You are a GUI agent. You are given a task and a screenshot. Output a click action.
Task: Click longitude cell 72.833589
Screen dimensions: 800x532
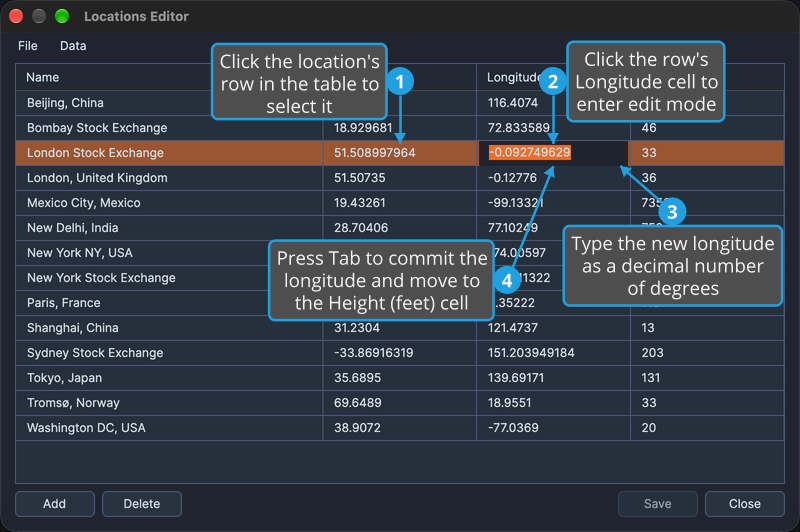coord(554,128)
